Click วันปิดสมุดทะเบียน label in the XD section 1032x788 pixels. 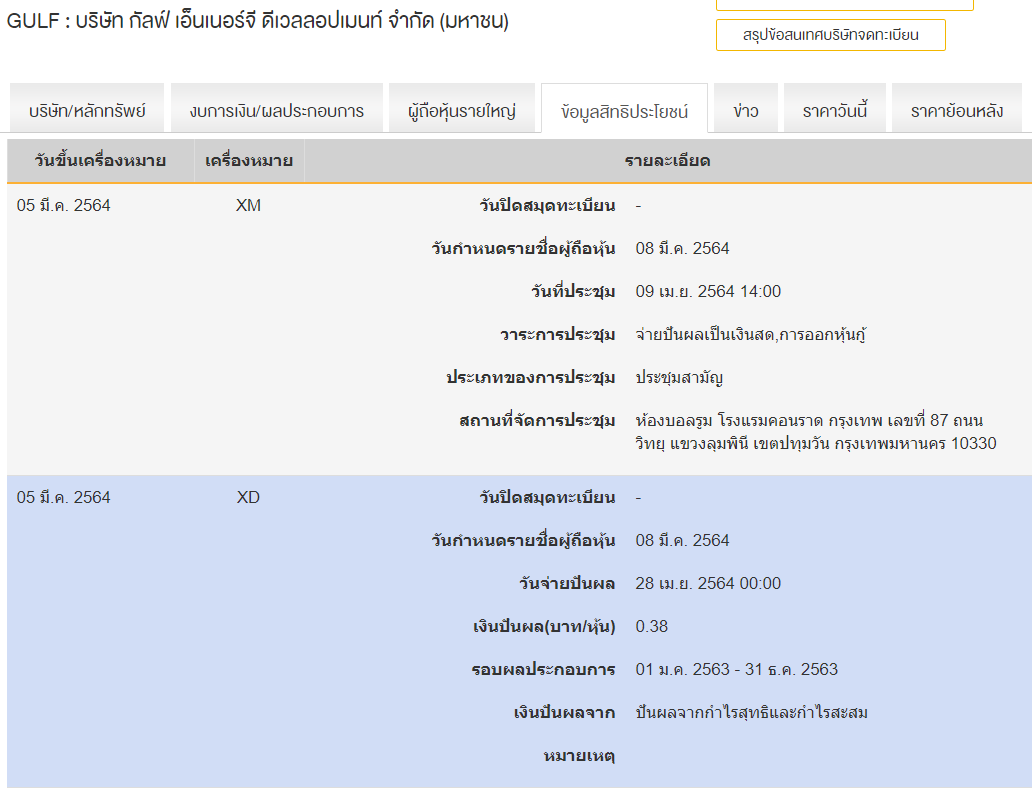tap(548, 497)
